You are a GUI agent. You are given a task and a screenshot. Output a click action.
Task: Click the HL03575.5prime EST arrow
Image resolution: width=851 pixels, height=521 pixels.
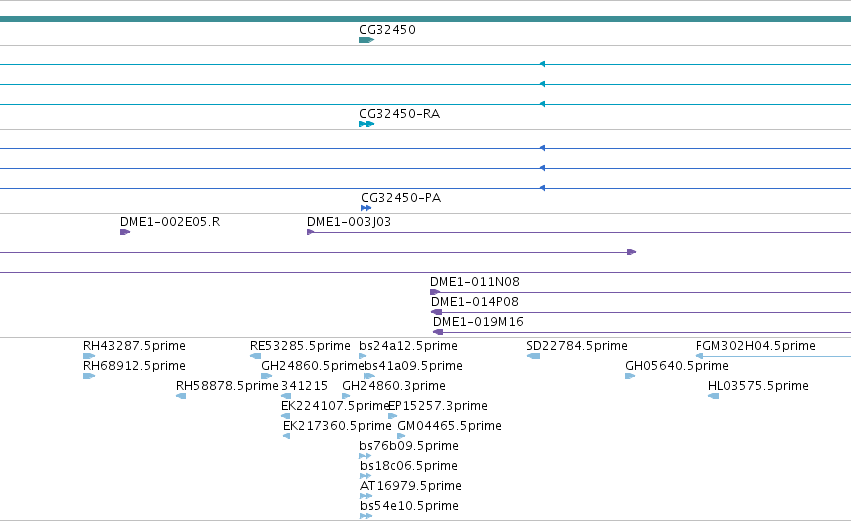point(714,397)
